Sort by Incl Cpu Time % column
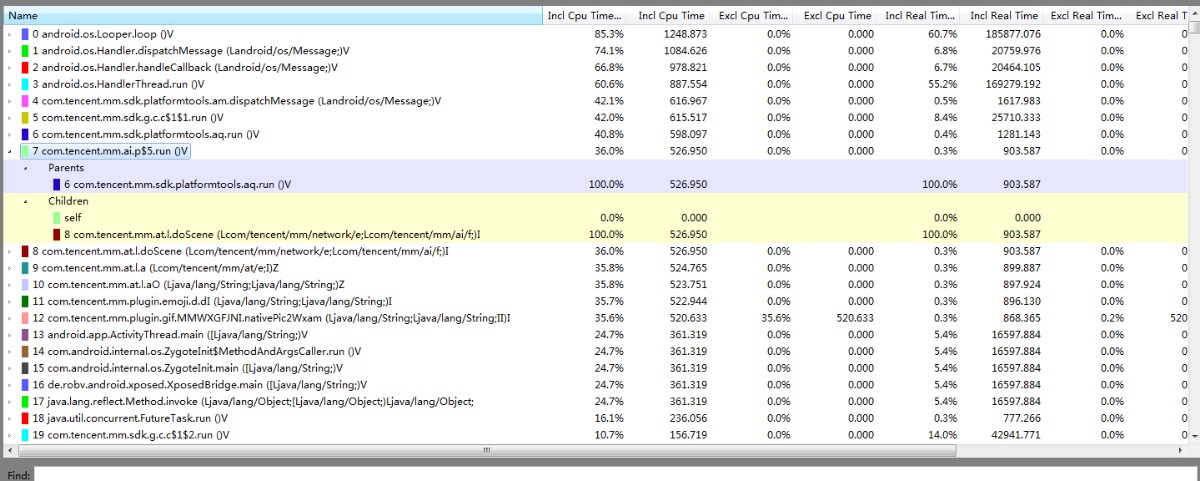This screenshot has width=1200, height=481. (x=586, y=16)
